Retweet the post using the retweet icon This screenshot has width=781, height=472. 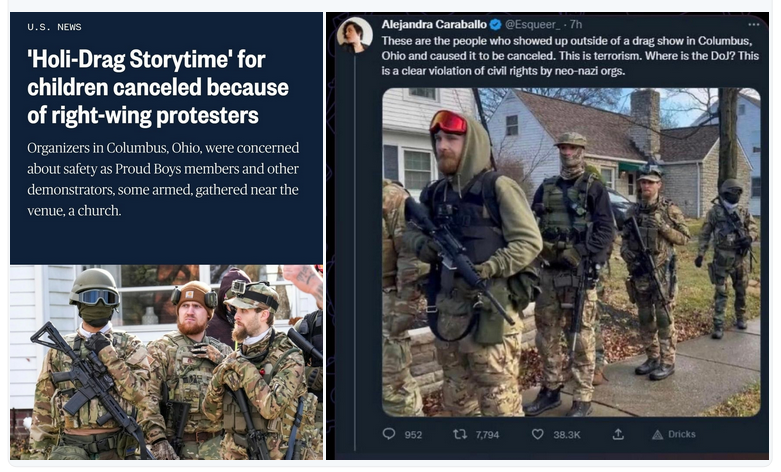point(460,434)
